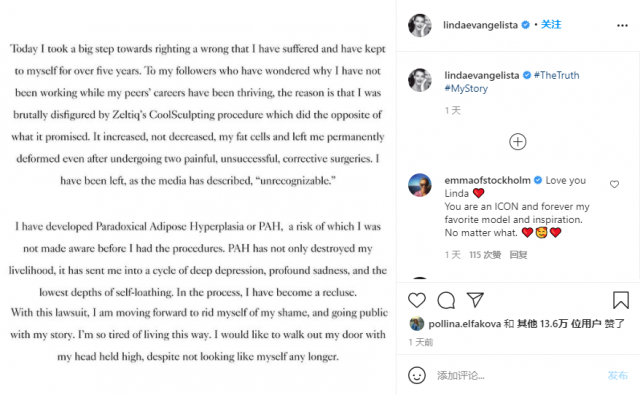640x395 pixels.
Task: Save the post with the bookmark icon
Action: click(620, 300)
